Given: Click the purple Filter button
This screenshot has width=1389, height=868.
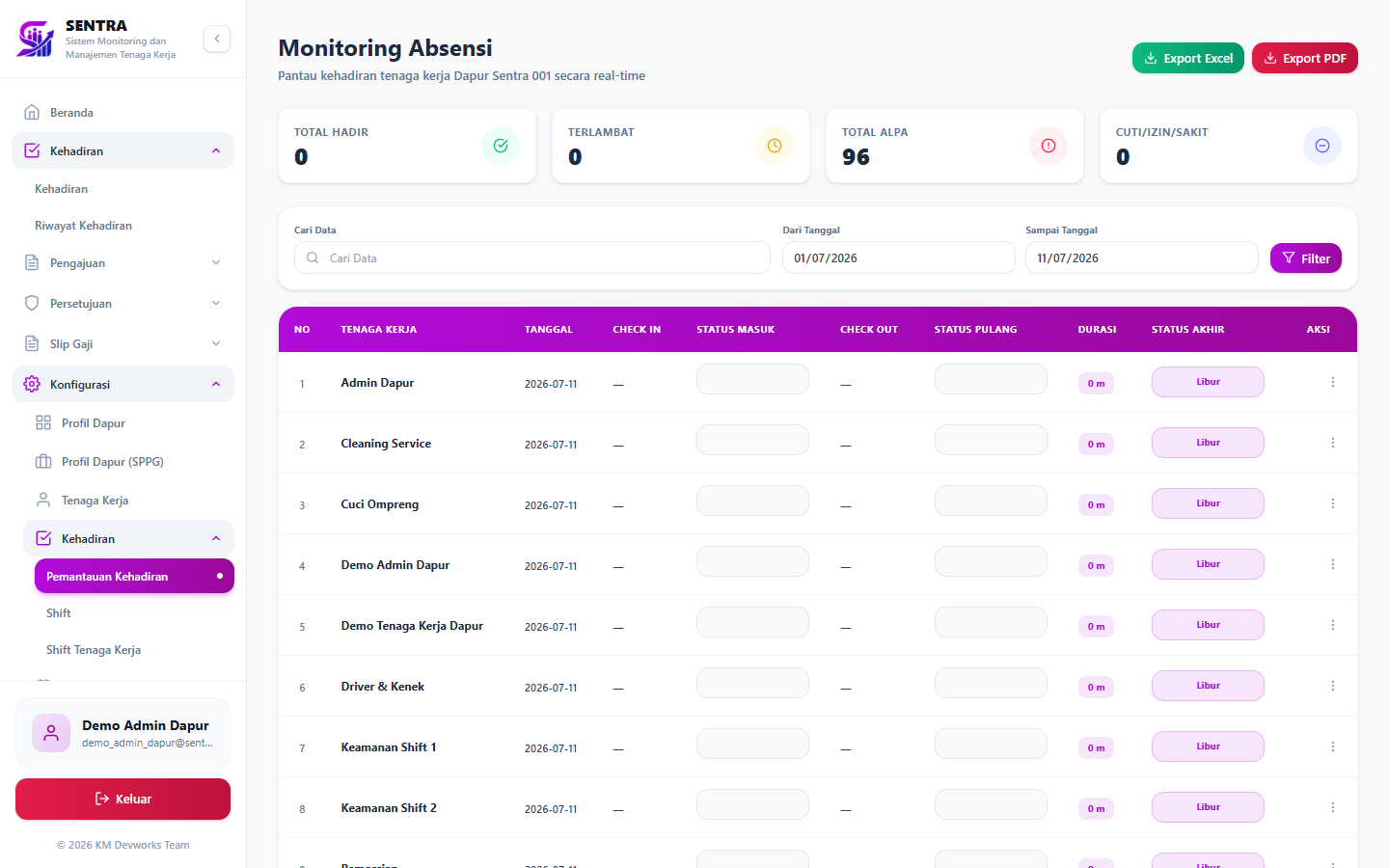Looking at the screenshot, I should [x=1306, y=258].
